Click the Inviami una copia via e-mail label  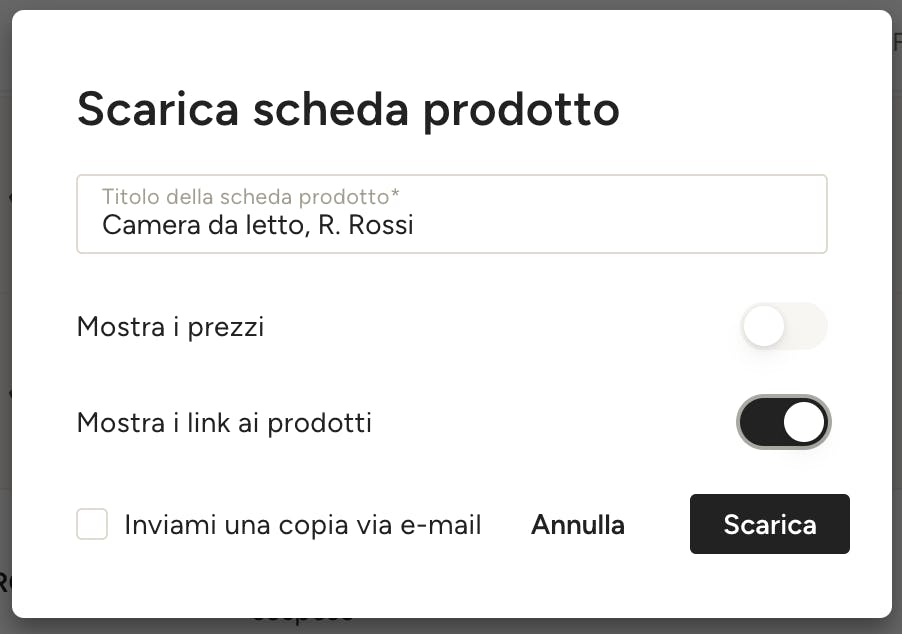pos(303,525)
